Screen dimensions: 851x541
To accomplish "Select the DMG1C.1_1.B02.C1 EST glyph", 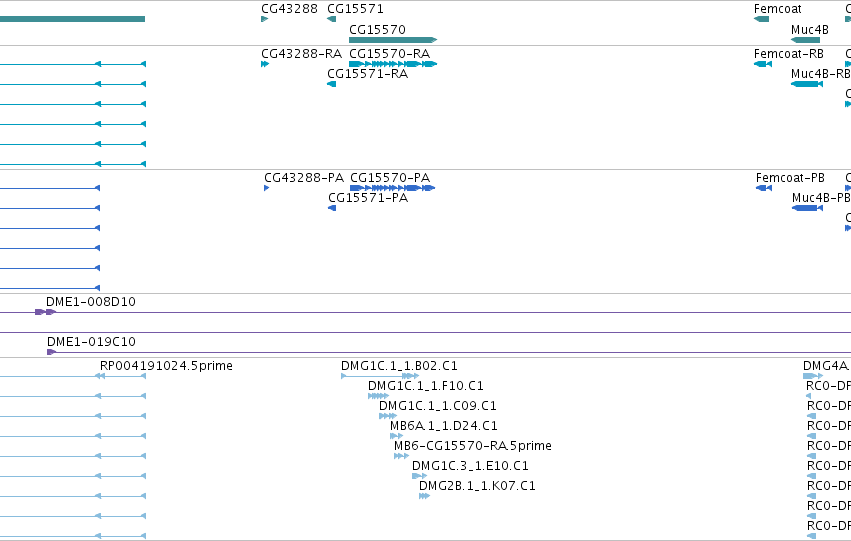I will (x=380, y=376).
